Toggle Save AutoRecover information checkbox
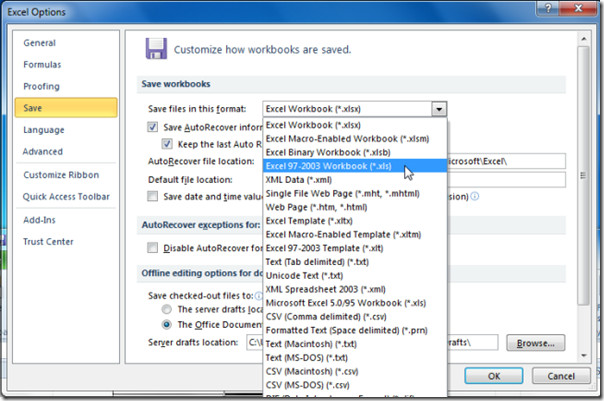The width and height of the screenshot is (604, 401). click(x=153, y=127)
